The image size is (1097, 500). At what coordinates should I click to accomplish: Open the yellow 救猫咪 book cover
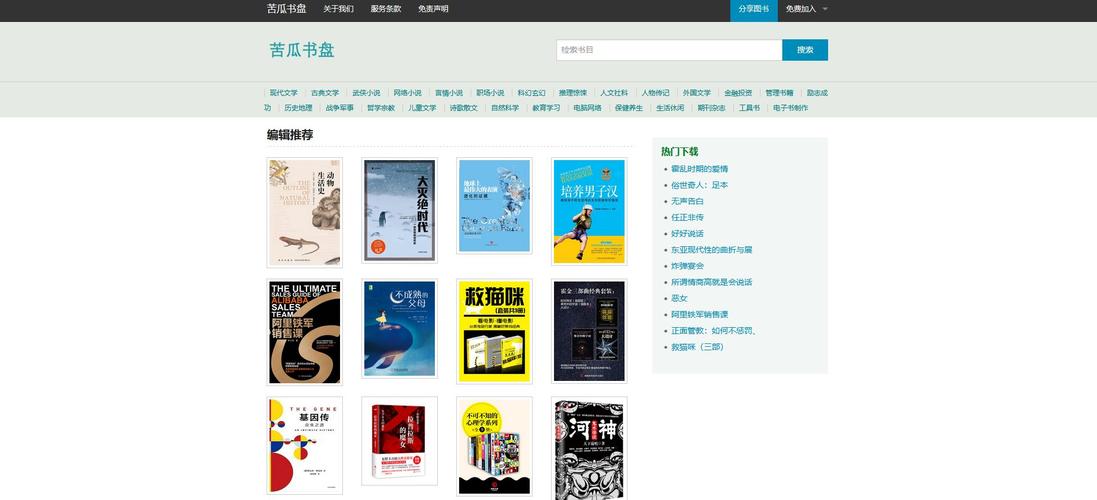coord(494,331)
